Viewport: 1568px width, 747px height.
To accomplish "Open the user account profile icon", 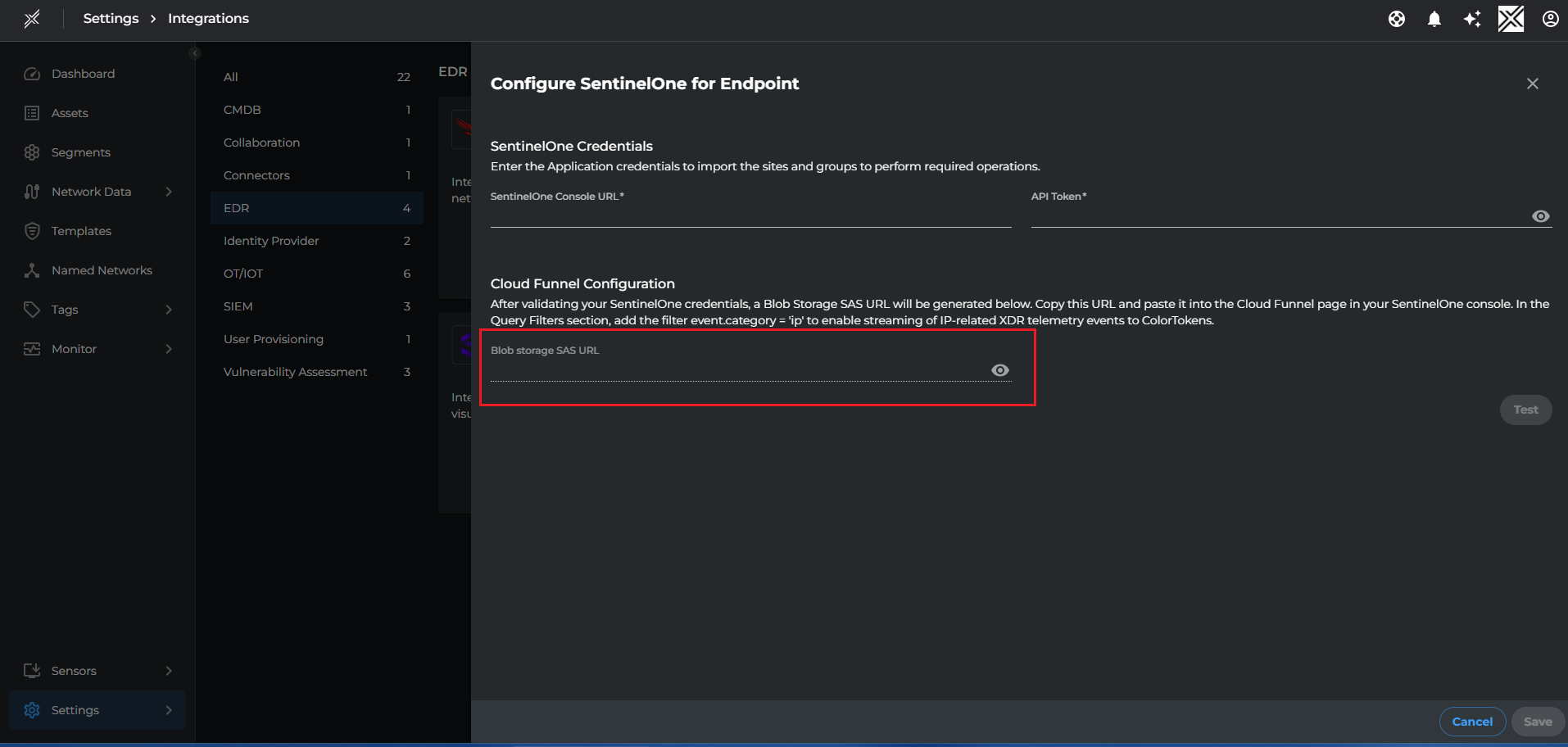I will pyautogui.click(x=1550, y=18).
